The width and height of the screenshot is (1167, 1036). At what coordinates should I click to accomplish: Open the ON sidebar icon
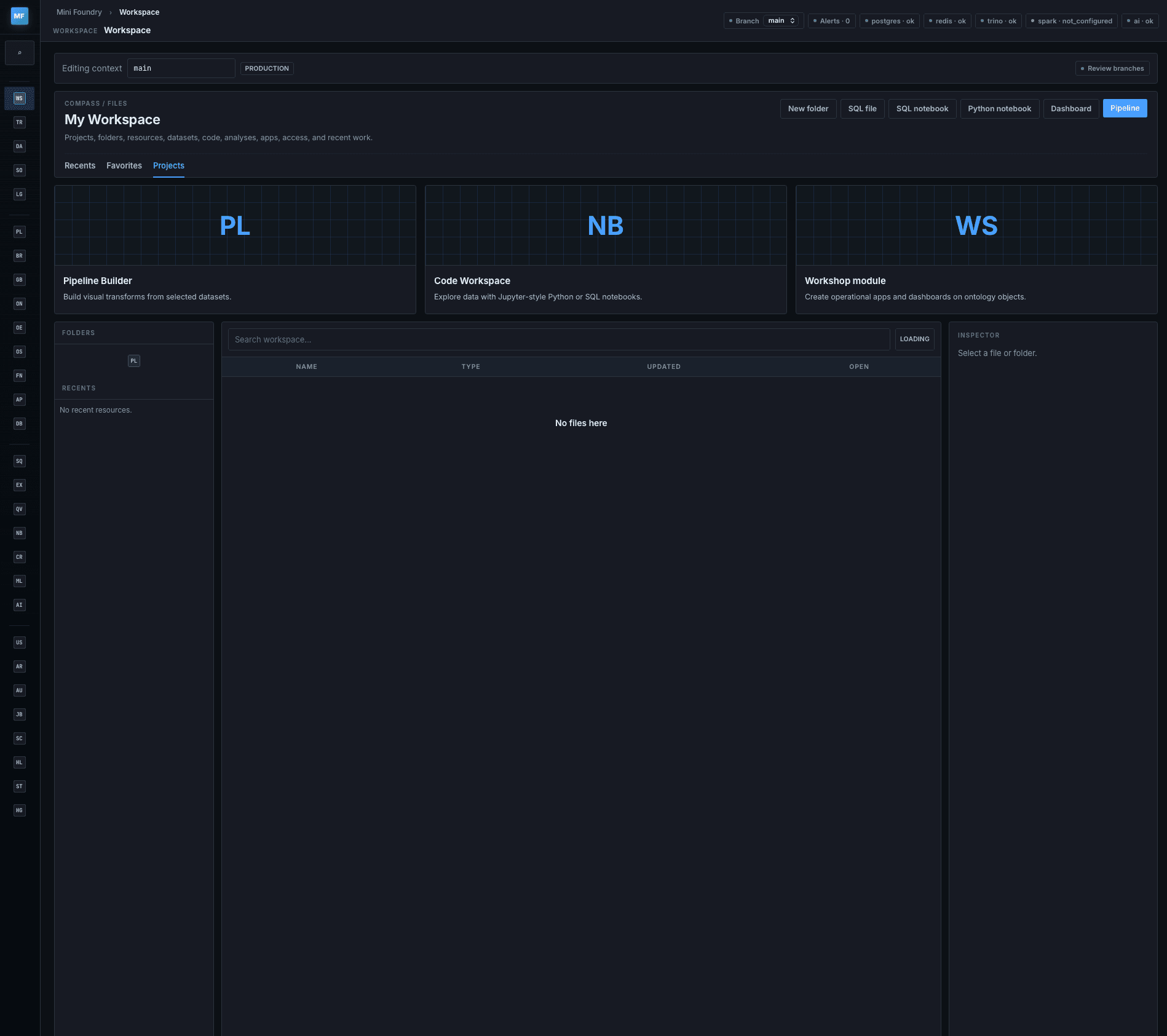point(19,304)
